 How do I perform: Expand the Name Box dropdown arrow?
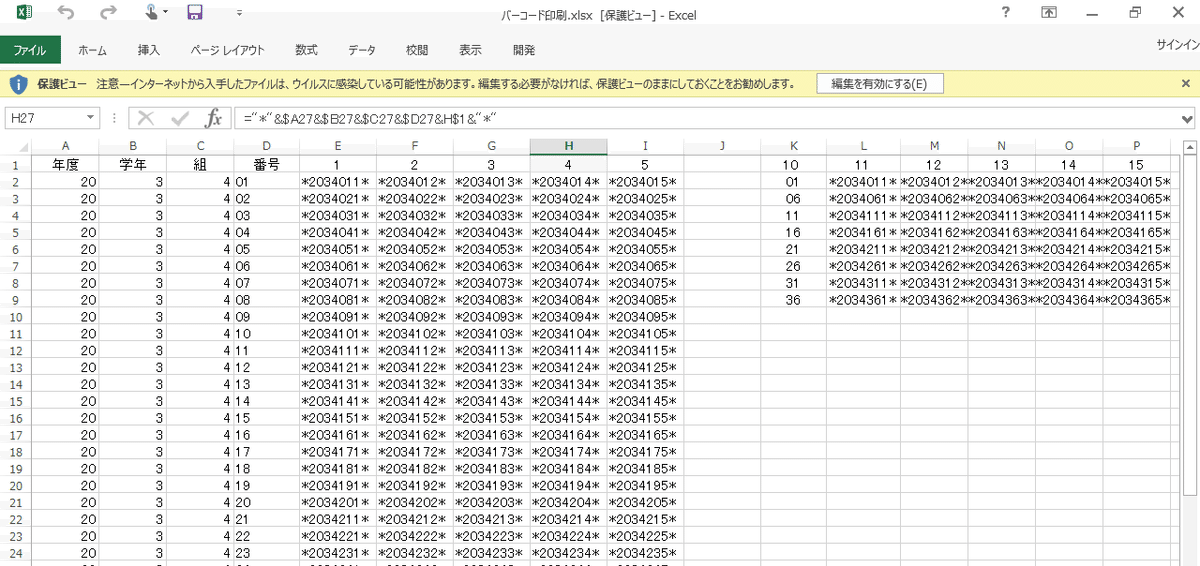[x=91, y=119]
